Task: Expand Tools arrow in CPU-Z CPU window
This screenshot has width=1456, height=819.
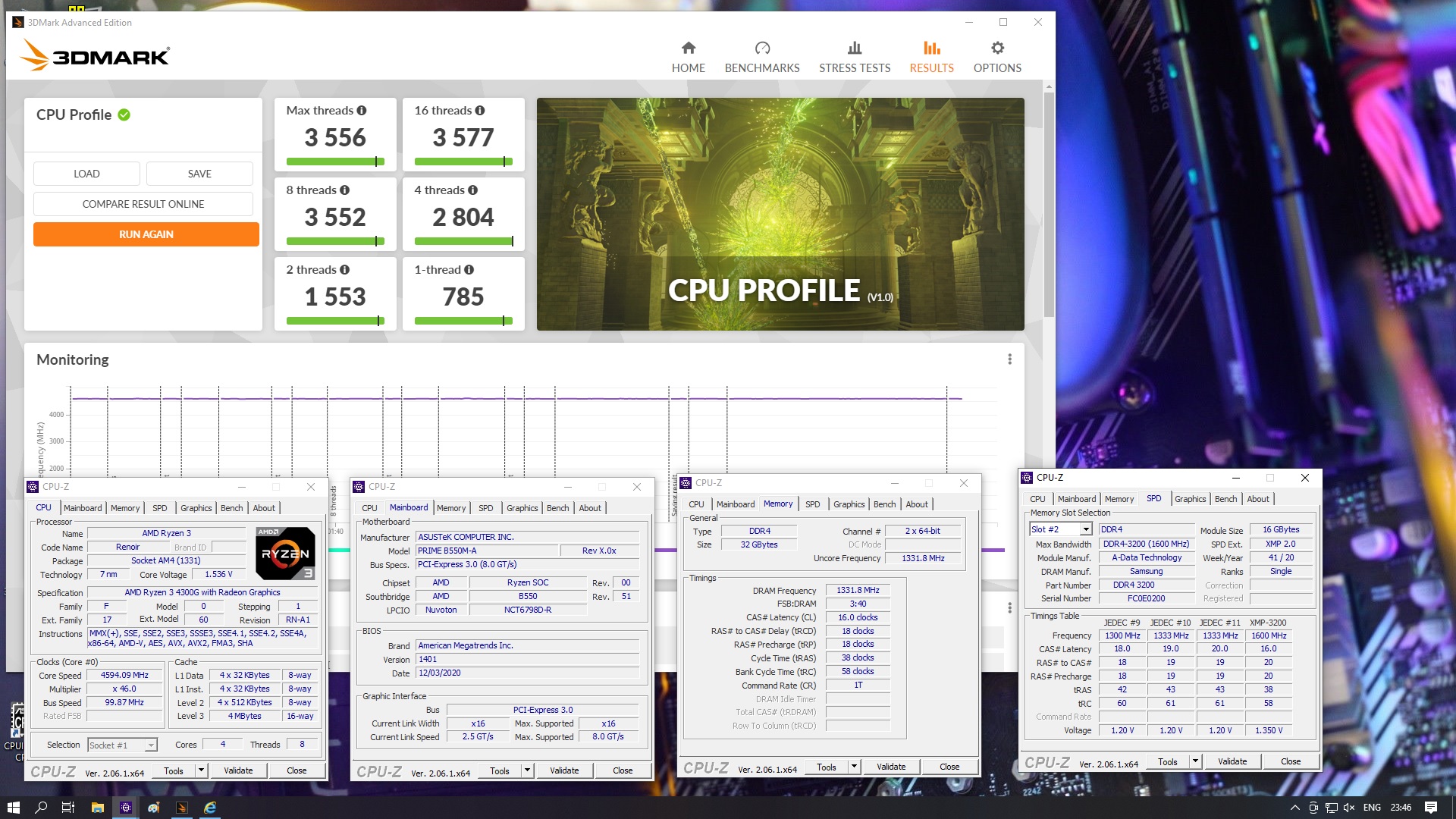Action: [201, 770]
